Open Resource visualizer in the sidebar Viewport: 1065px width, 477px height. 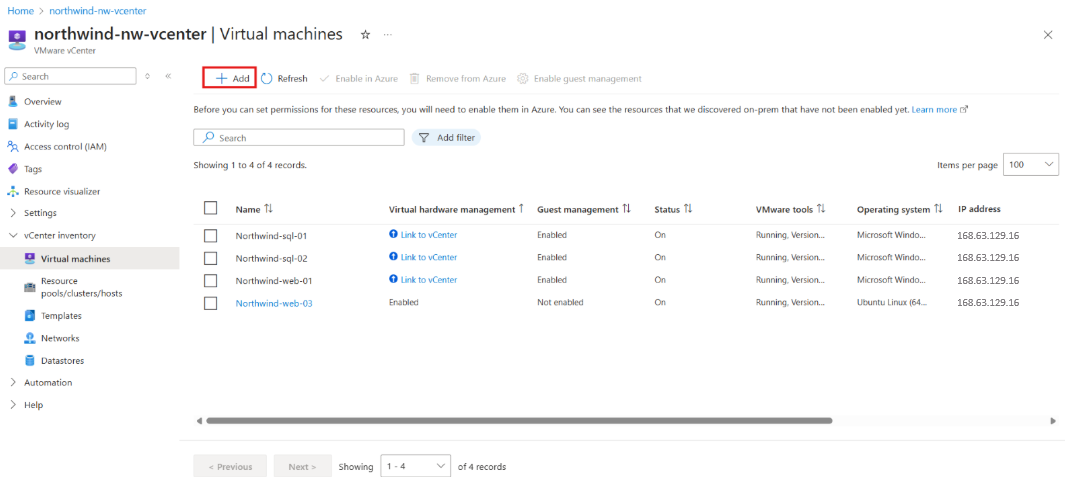click(x=62, y=192)
